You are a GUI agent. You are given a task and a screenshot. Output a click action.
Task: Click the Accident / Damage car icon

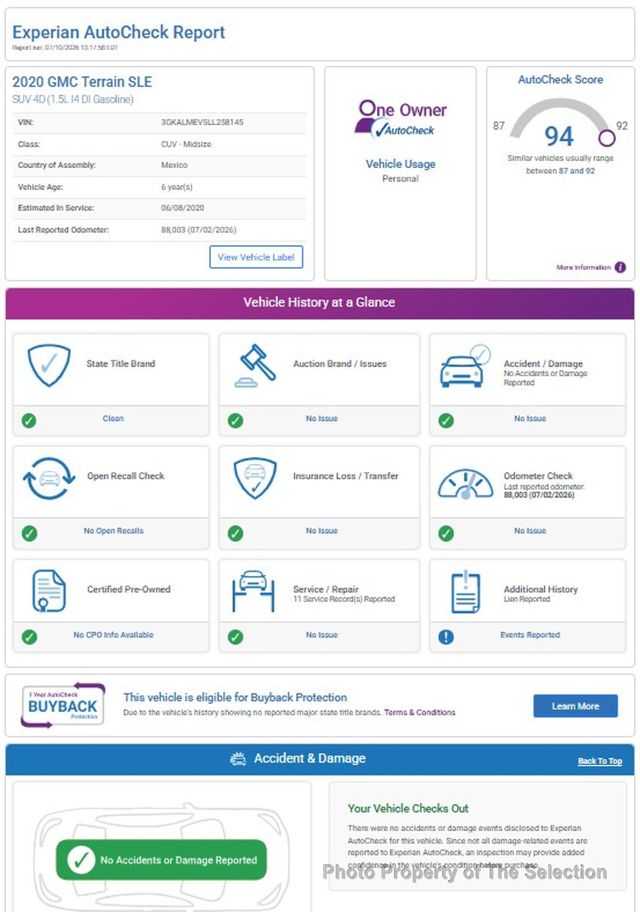[465, 366]
